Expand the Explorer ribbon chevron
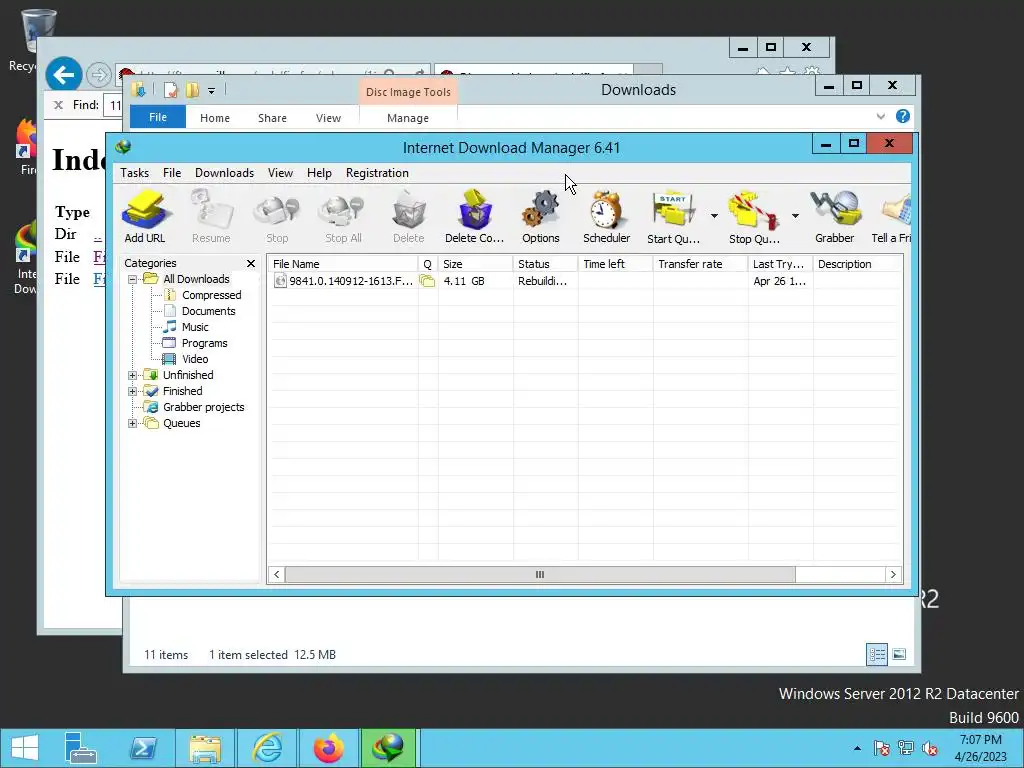 [x=880, y=116]
